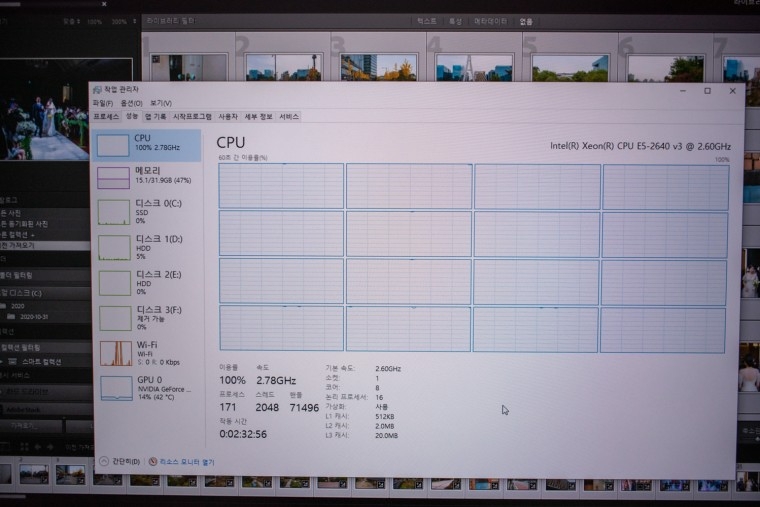Select Lightroom grid photo number 2
Screen dimensions: 760x507
(x=284, y=67)
